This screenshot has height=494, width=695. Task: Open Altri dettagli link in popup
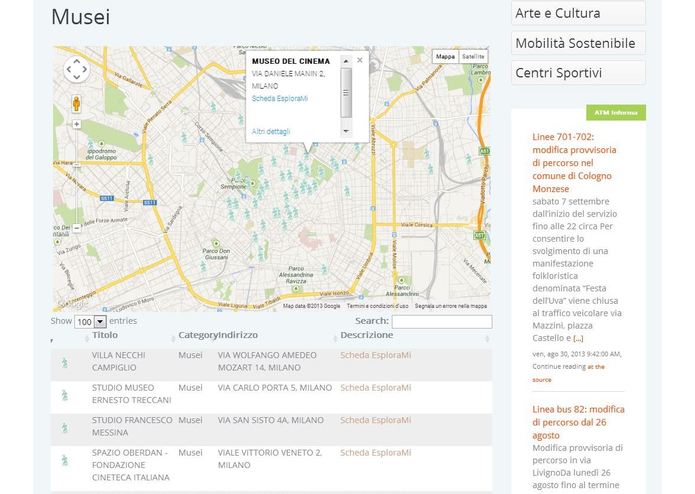click(x=271, y=132)
